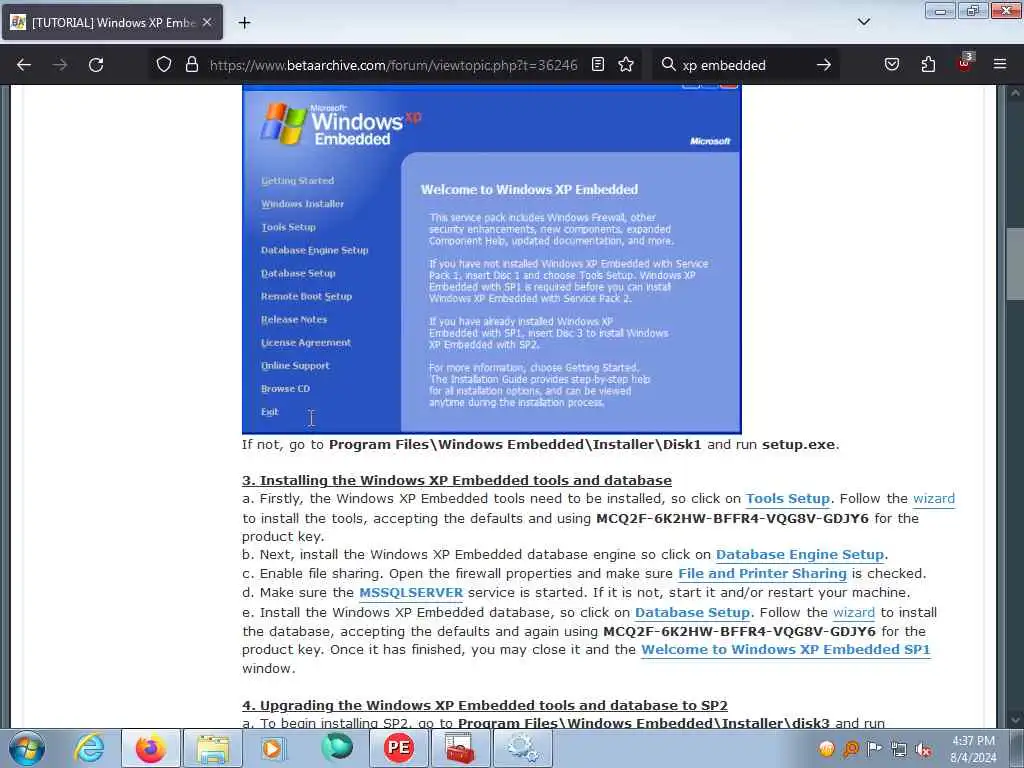Open the clock showing 4:37 PM
The image size is (1024, 768).
tap(973, 749)
